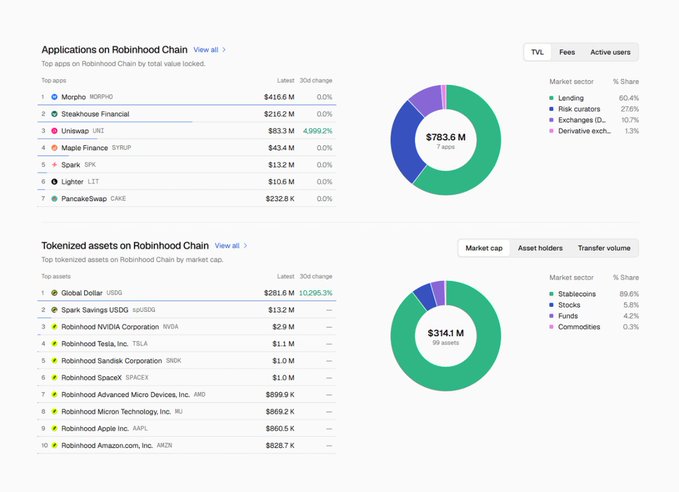
Task: Click the 60.4% Lending share value
Action: (629, 98)
